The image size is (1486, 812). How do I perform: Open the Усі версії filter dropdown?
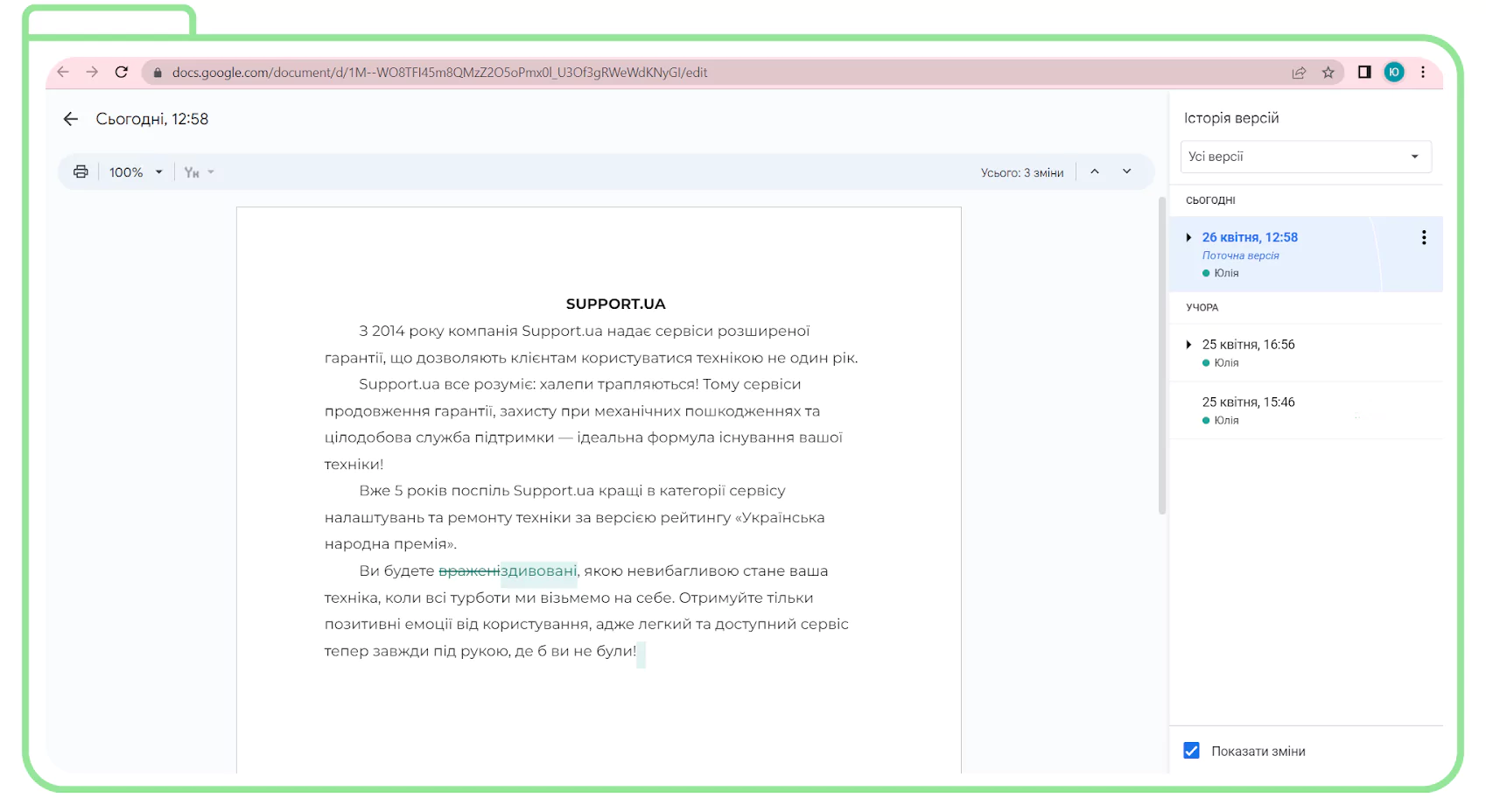click(1306, 157)
